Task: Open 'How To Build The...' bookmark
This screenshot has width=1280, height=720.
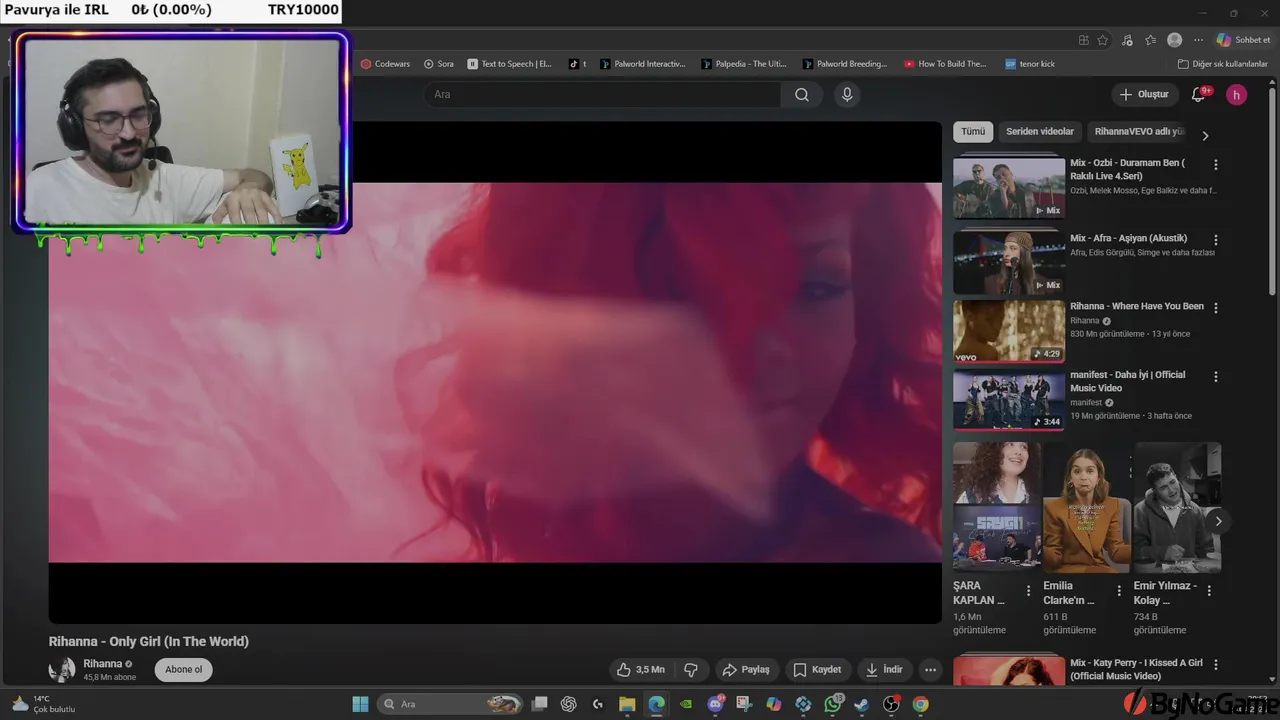Action: (945, 64)
